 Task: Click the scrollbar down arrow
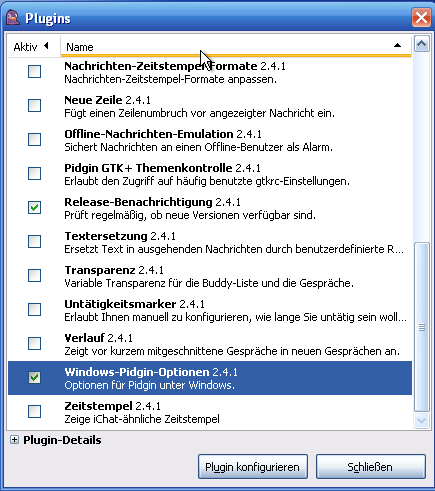[x=421, y=421]
